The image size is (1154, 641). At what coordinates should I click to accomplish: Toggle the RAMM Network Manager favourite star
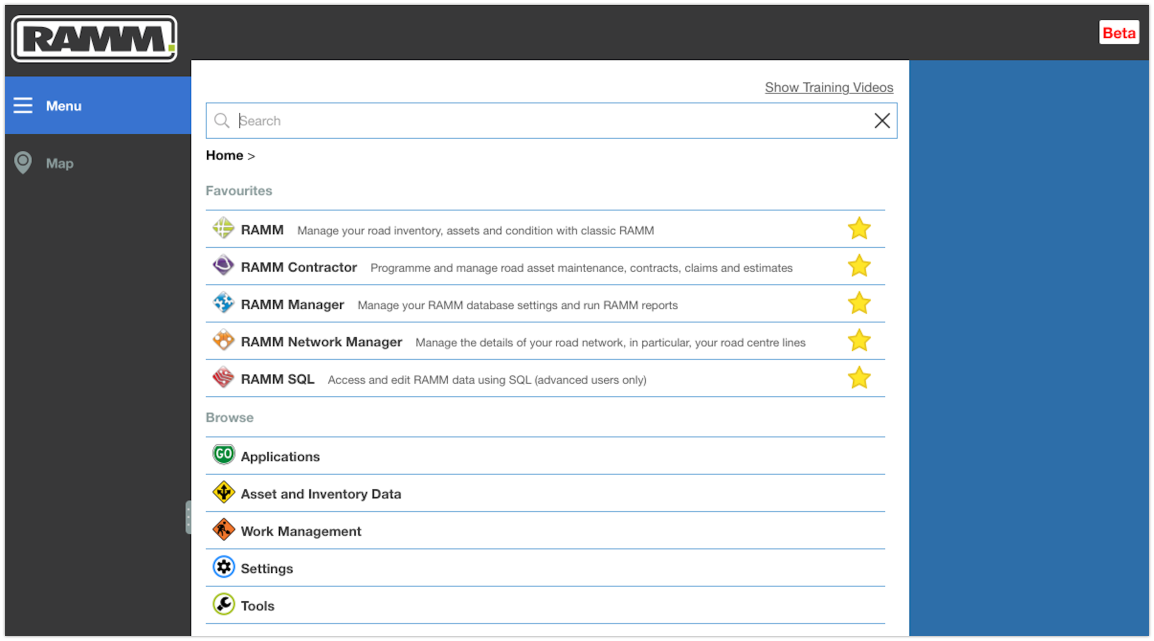[859, 341]
